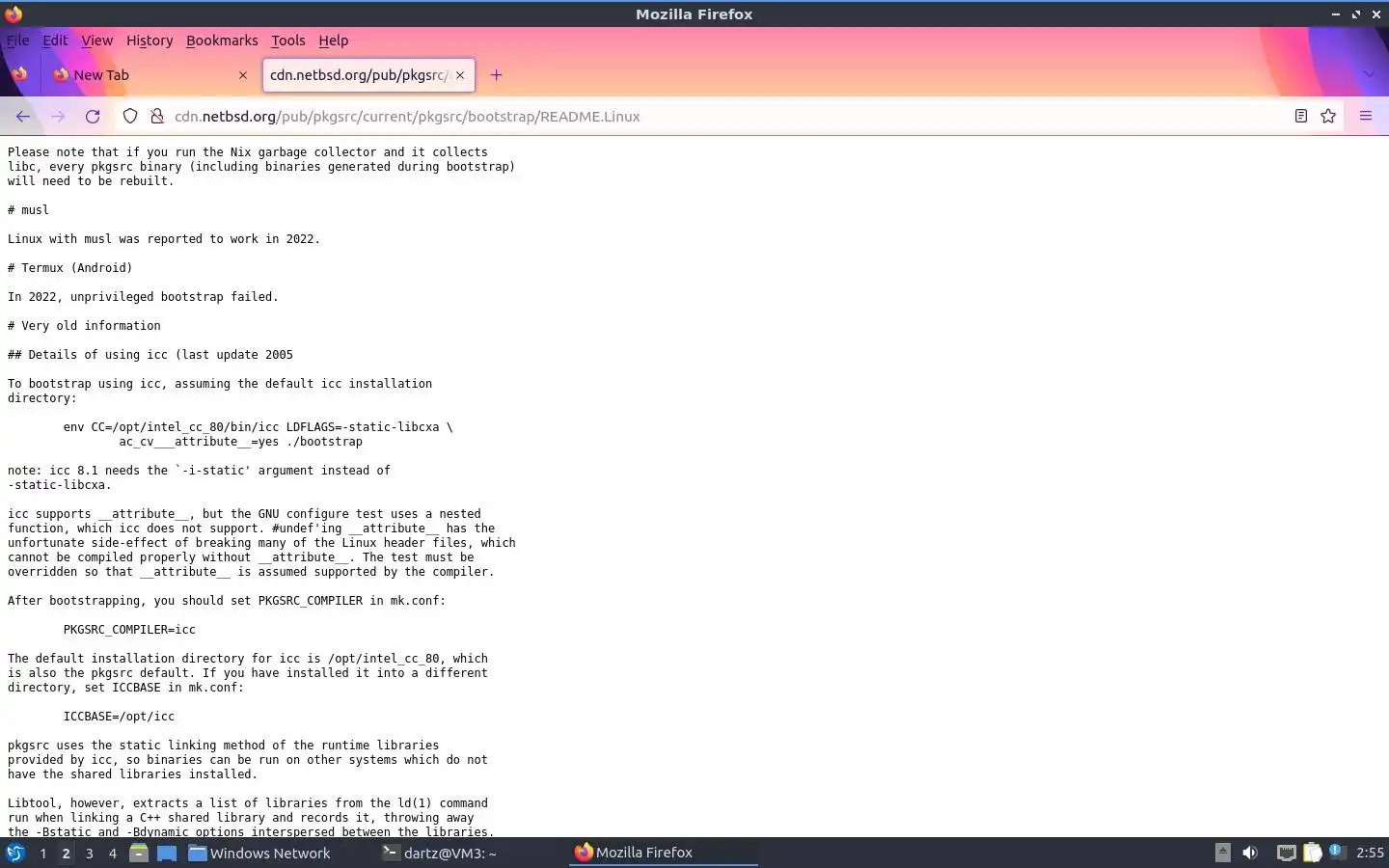Open the File menu
This screenshot has width=1389, height=868.
tap(17, 41)
